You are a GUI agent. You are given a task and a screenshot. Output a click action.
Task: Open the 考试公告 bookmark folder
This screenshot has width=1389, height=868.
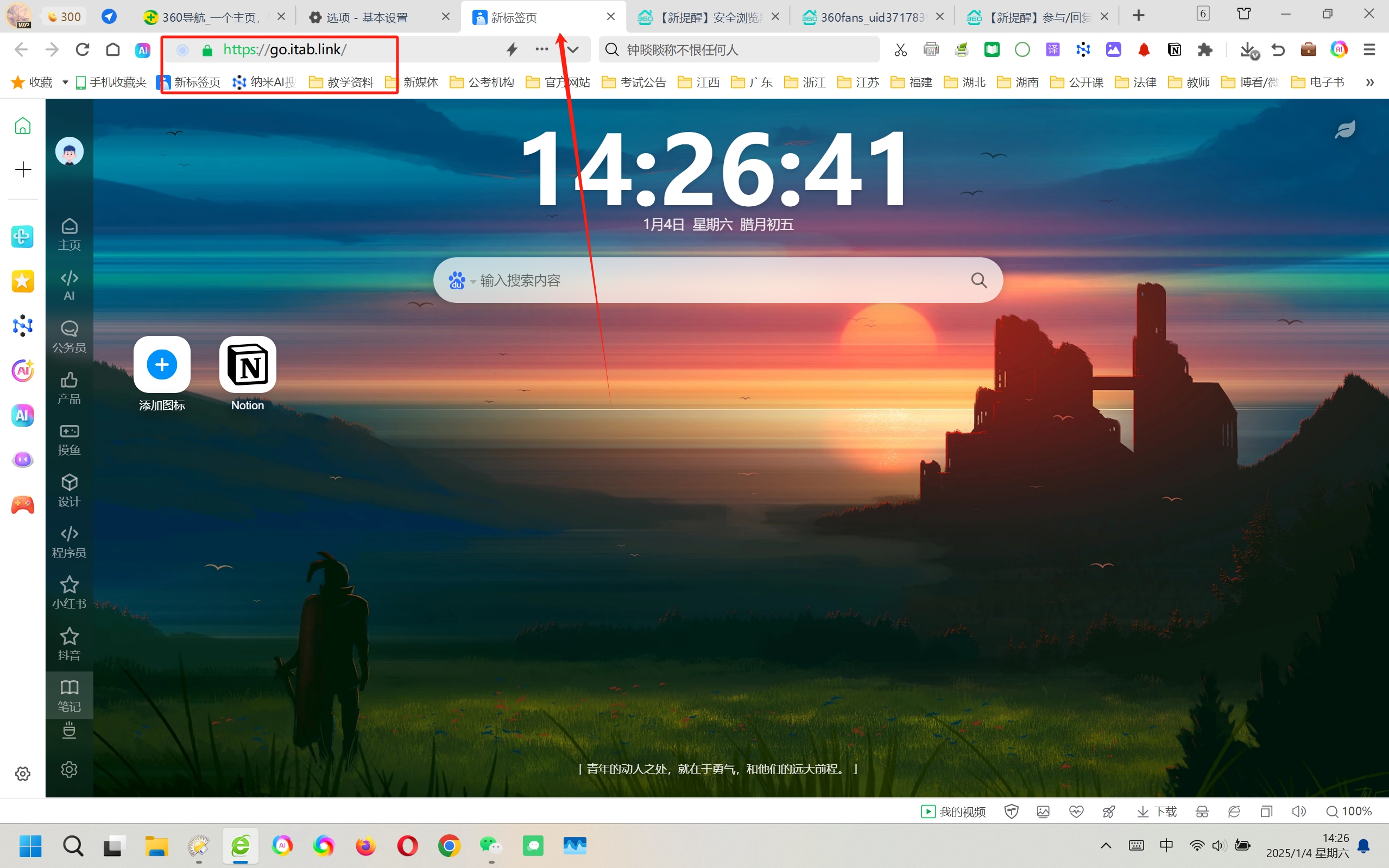633,83
